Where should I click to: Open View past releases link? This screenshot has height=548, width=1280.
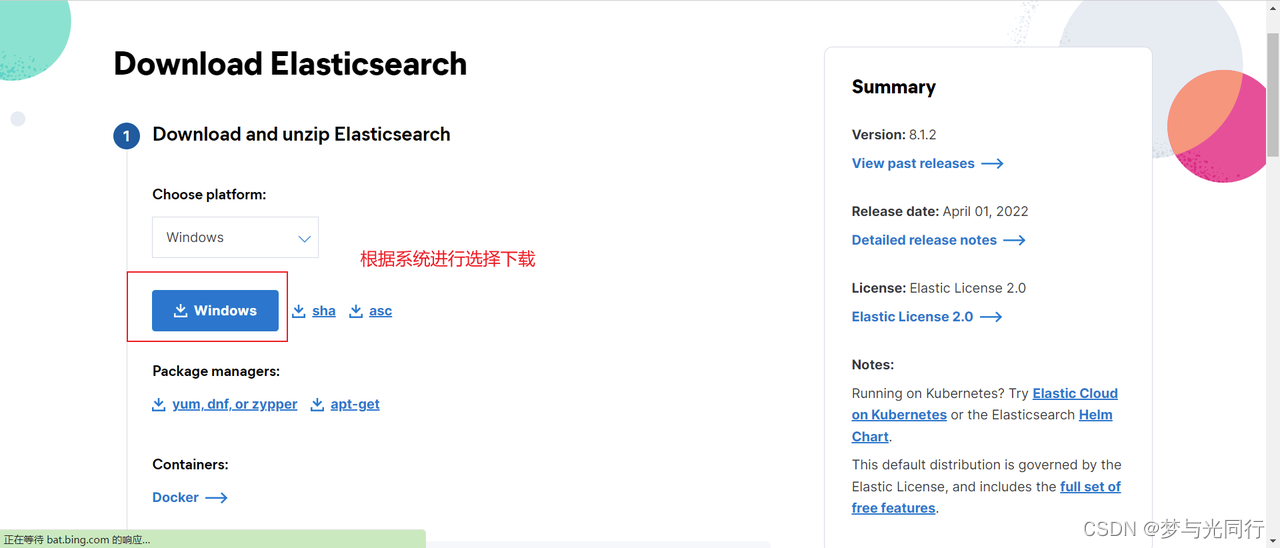(x=913, y=163)
